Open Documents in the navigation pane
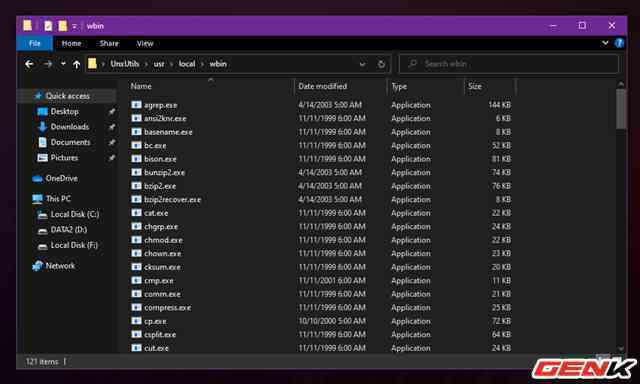640x384 pixels. (x=70, y=142)
